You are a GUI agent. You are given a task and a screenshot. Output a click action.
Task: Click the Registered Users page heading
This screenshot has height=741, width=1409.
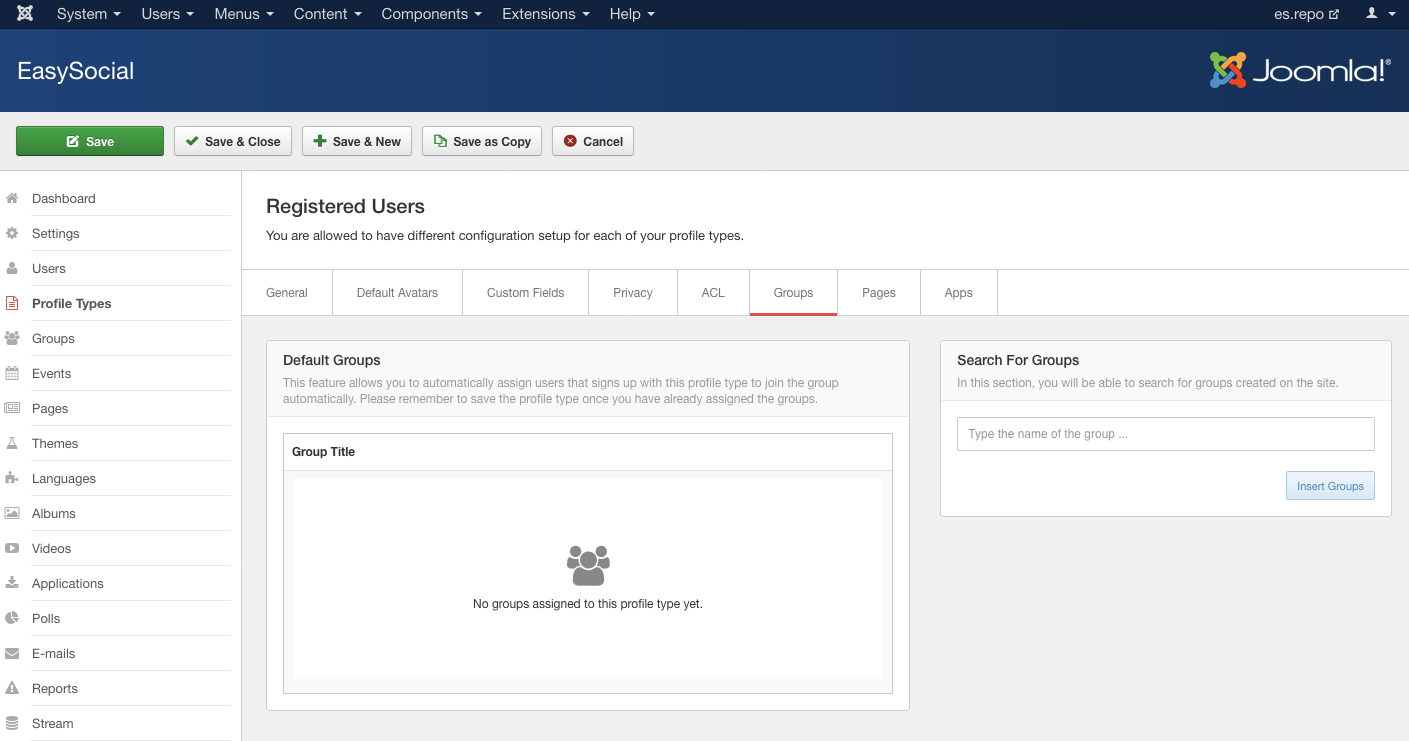(346, 207)
